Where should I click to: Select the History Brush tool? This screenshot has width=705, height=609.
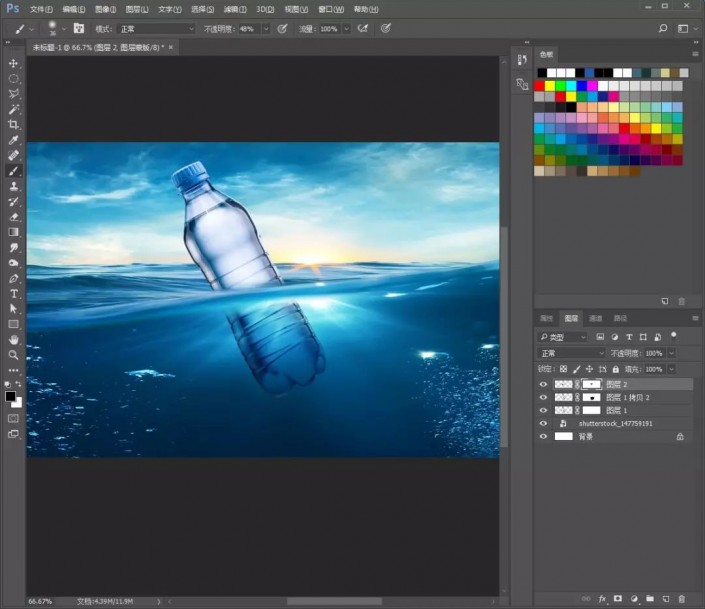[13, 202]
